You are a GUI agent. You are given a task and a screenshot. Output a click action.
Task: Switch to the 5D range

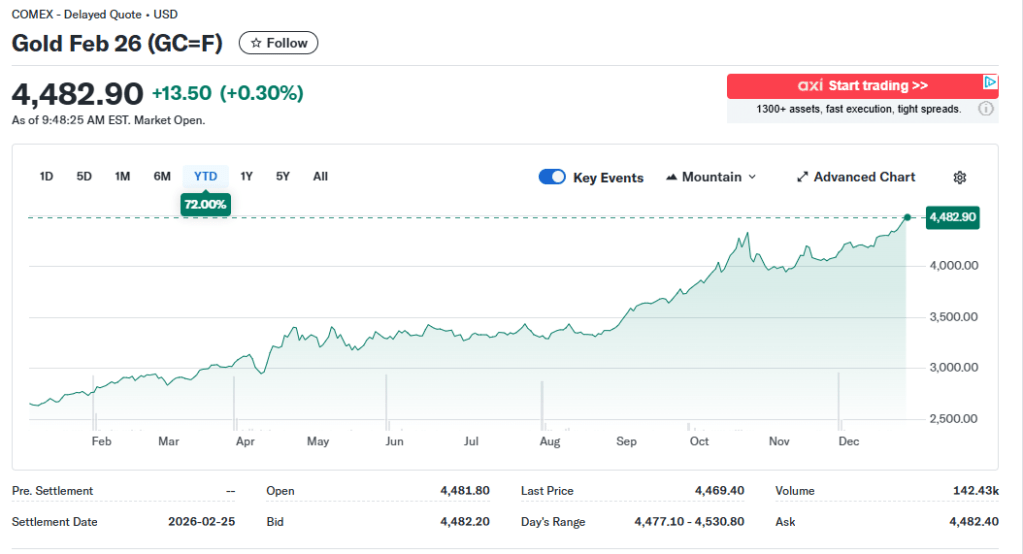coord(84,177)
